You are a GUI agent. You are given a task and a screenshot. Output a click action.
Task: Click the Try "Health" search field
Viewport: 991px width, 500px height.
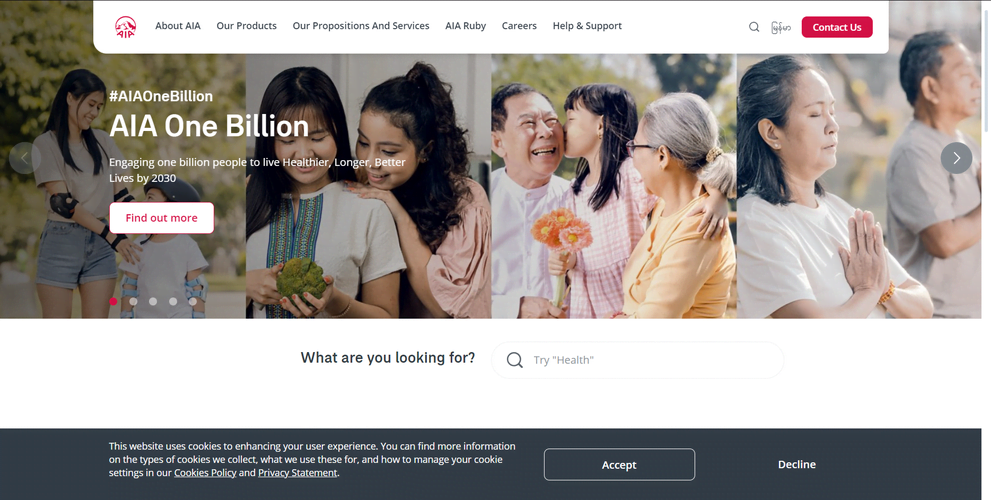pyautogui.click(x=638, y=360)
